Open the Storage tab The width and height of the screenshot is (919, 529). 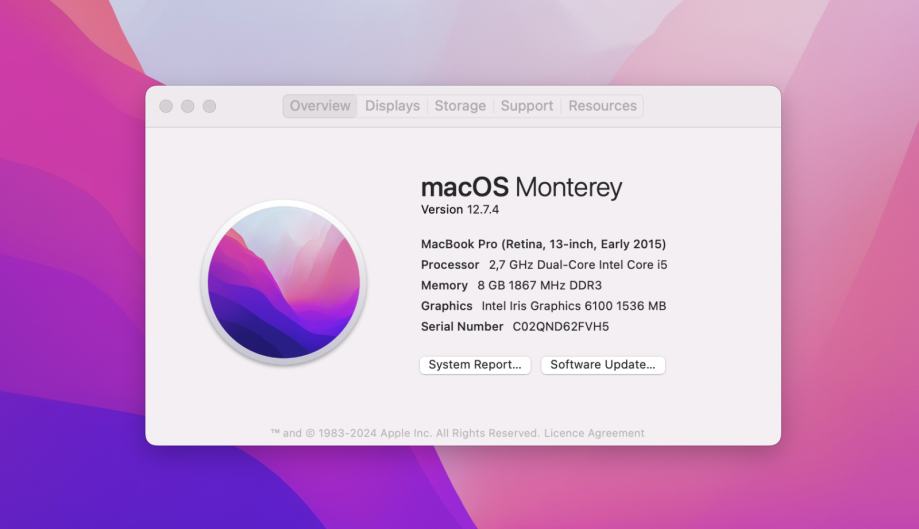460,106
